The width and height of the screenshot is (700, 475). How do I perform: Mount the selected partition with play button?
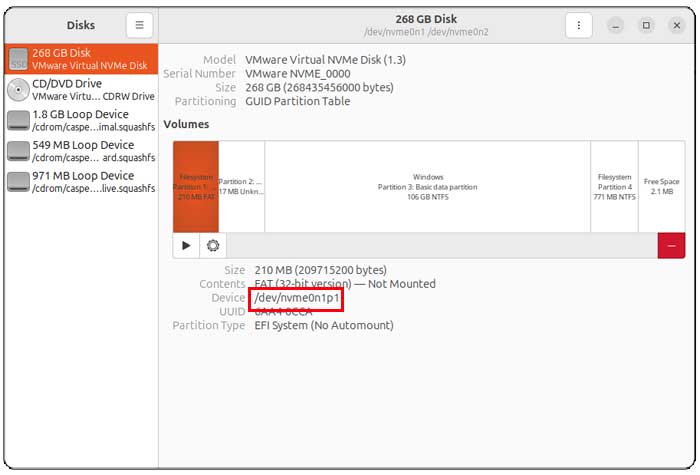tap(186, 246)
